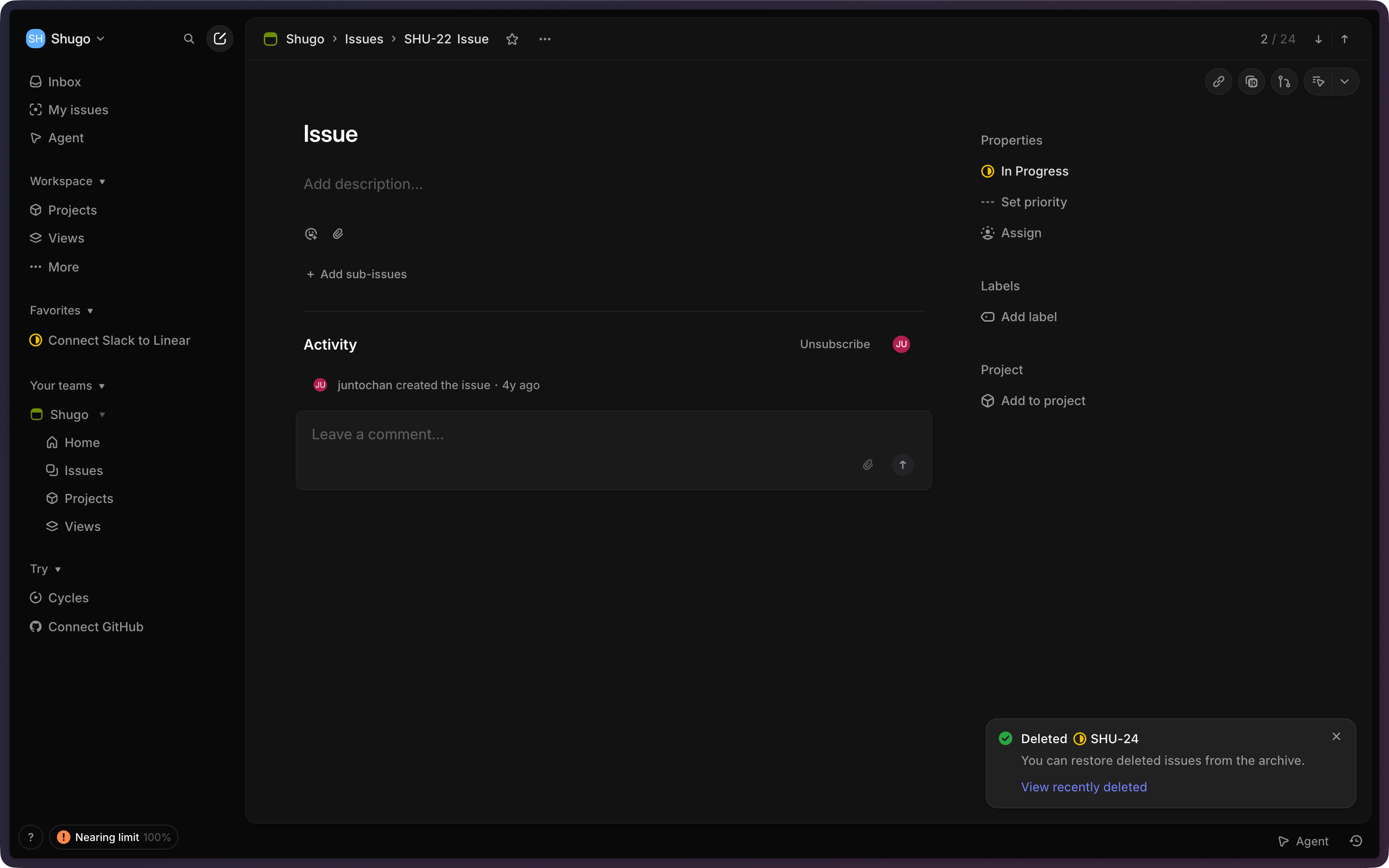The height and width of the screenshot is (868, 1389).
Task: Collapse the Workspace section
Action: tap(67, 181)
